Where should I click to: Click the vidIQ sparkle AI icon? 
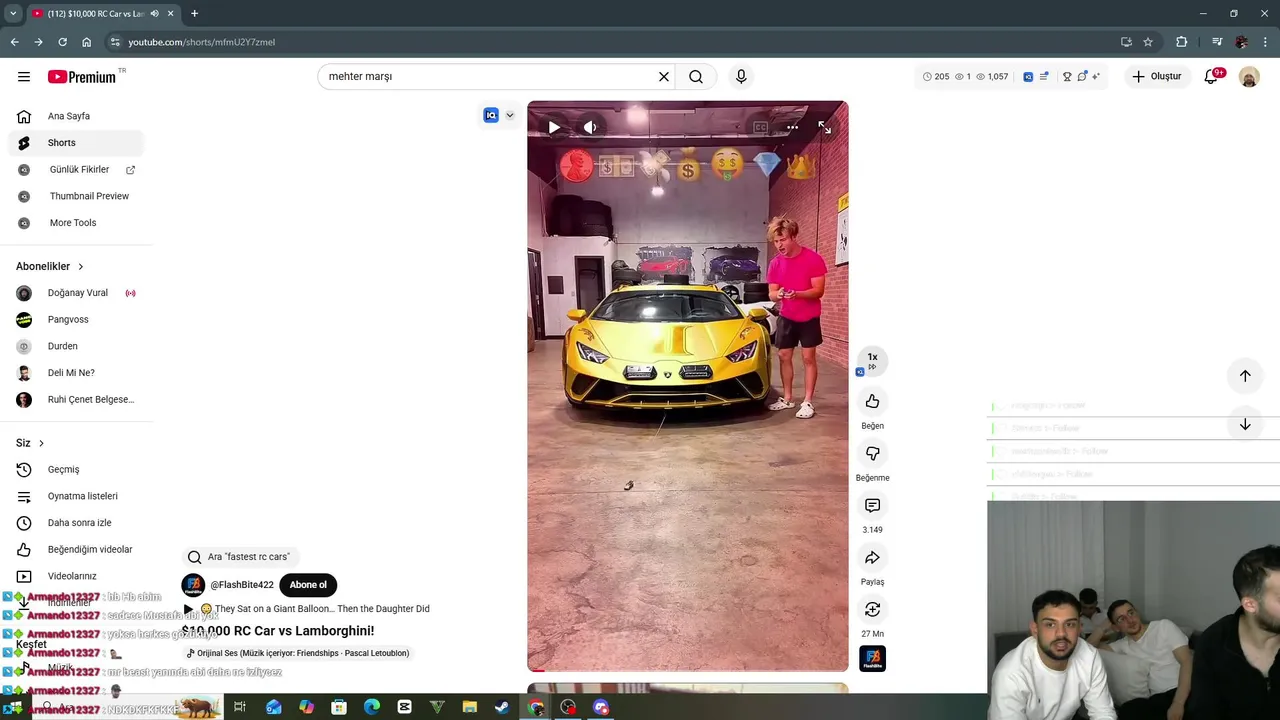pos(1096,76)
